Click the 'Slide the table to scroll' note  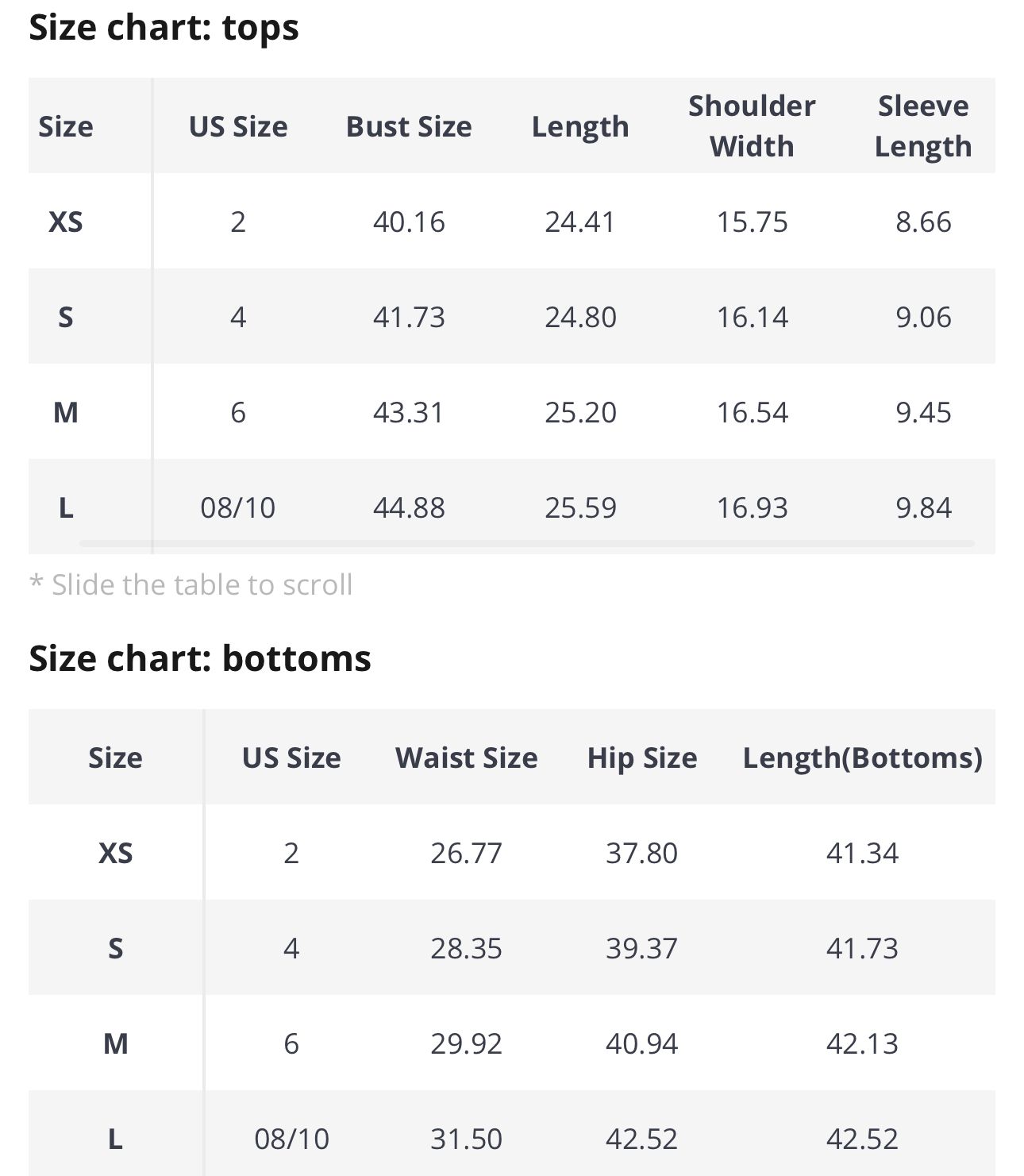[191, 585]
